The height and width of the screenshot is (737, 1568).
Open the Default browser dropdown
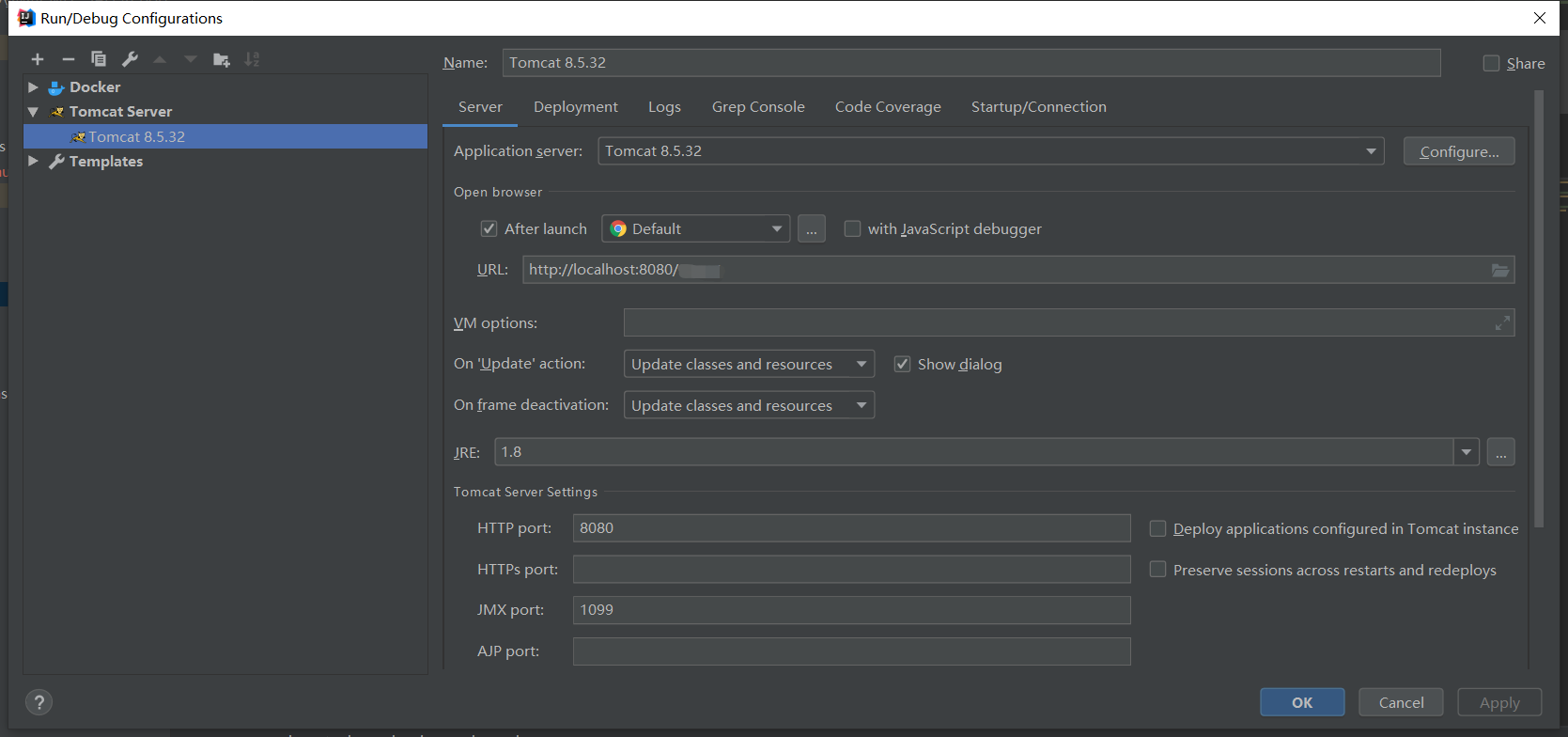[695, 228]
